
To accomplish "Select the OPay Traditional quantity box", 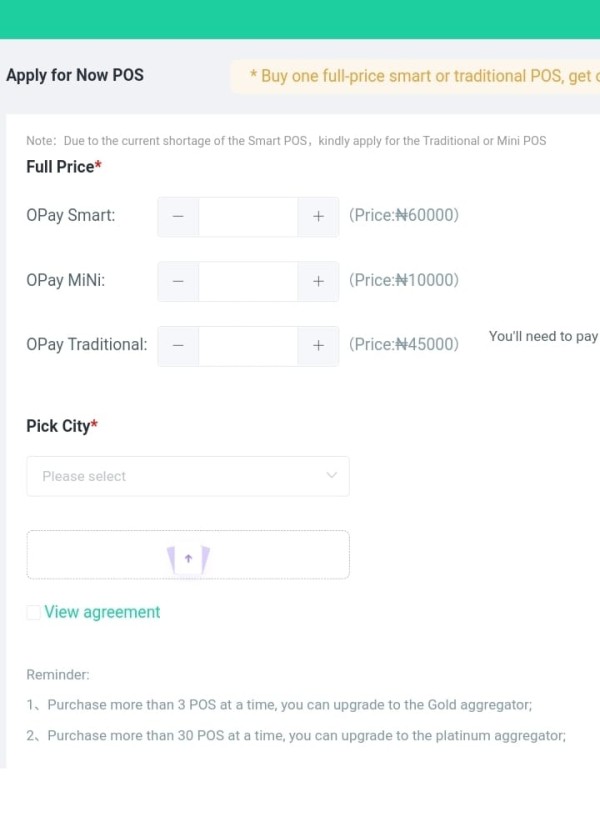I will point(248,345).
